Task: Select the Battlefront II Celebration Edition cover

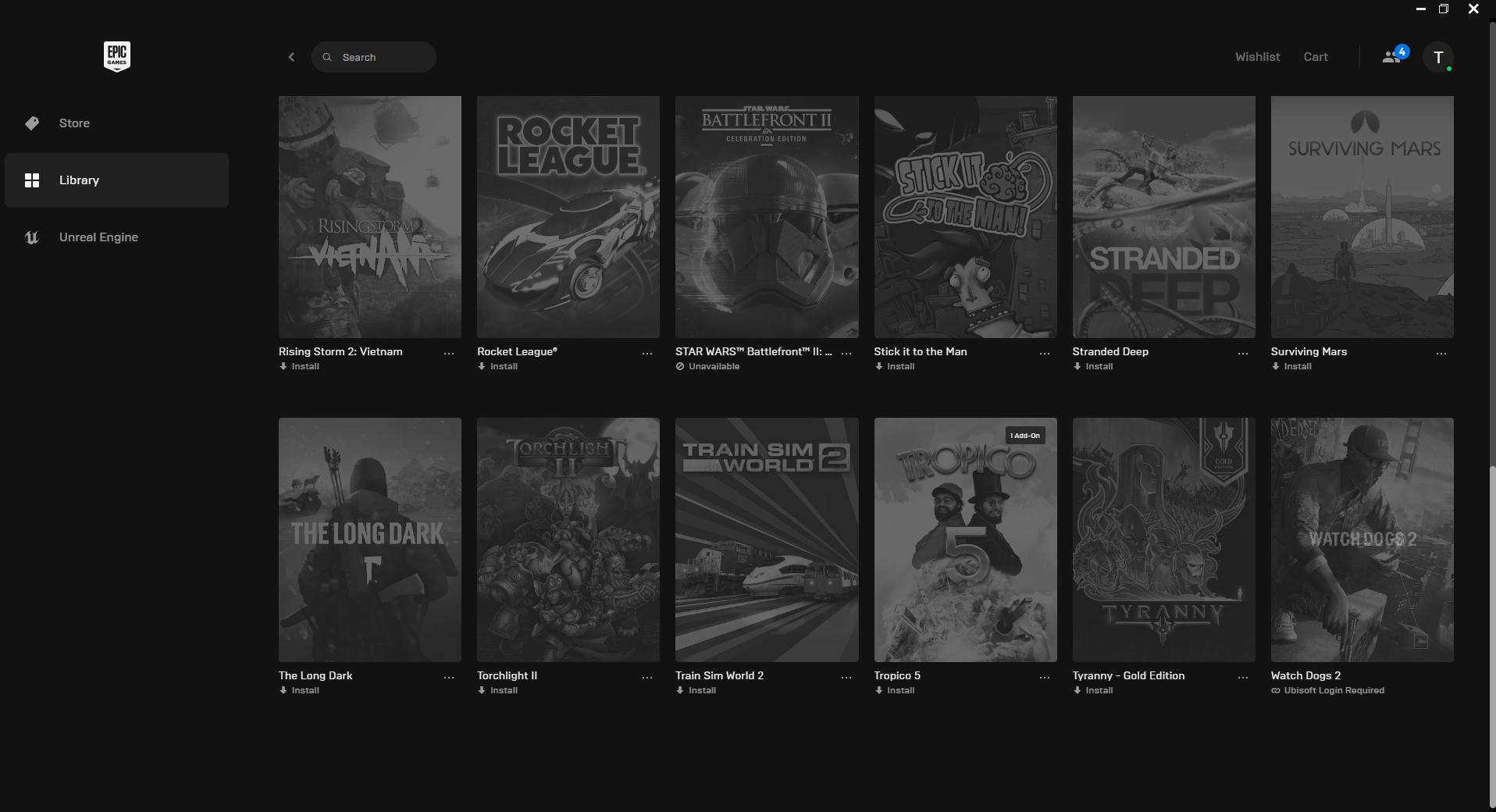Action: pyautogui.click(x=767, y=217)
